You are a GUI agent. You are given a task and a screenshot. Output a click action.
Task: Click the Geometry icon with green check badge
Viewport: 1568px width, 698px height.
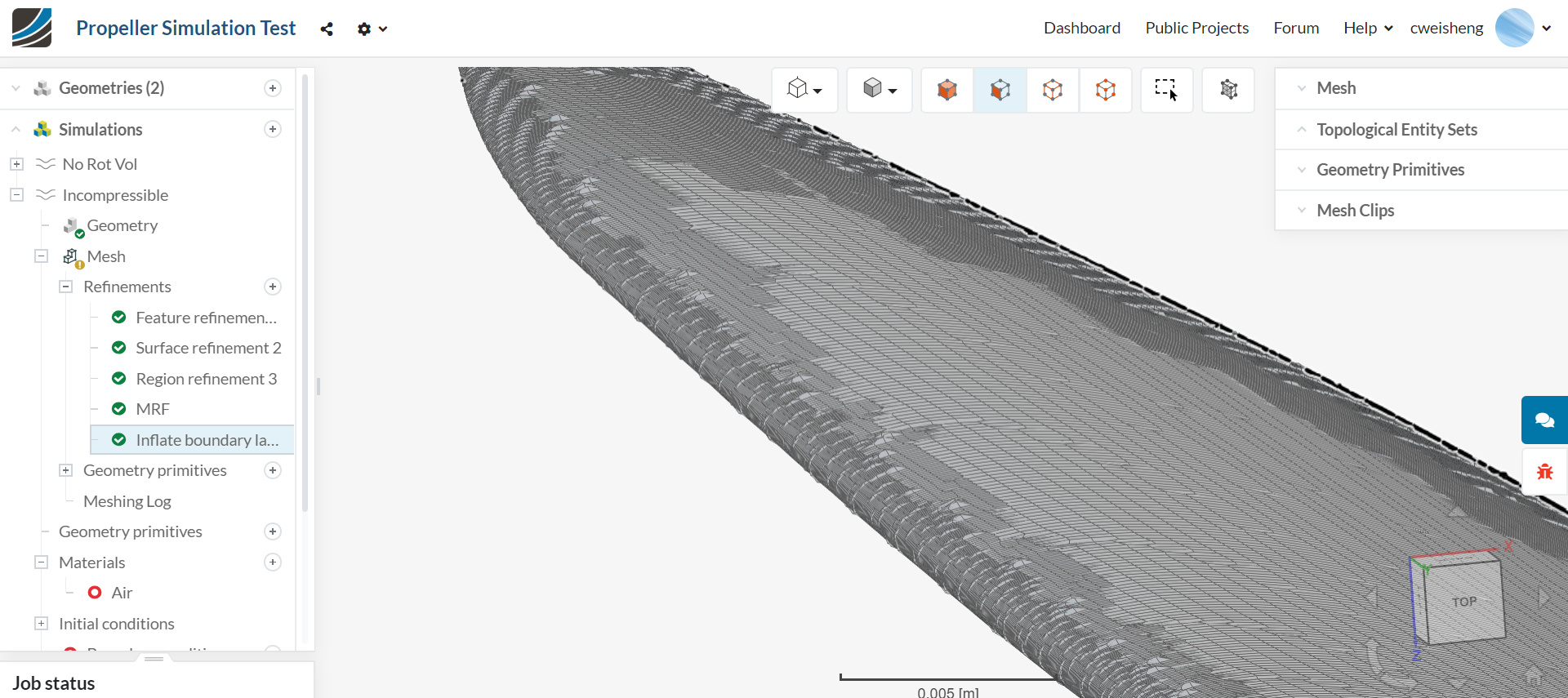point(73,226)
